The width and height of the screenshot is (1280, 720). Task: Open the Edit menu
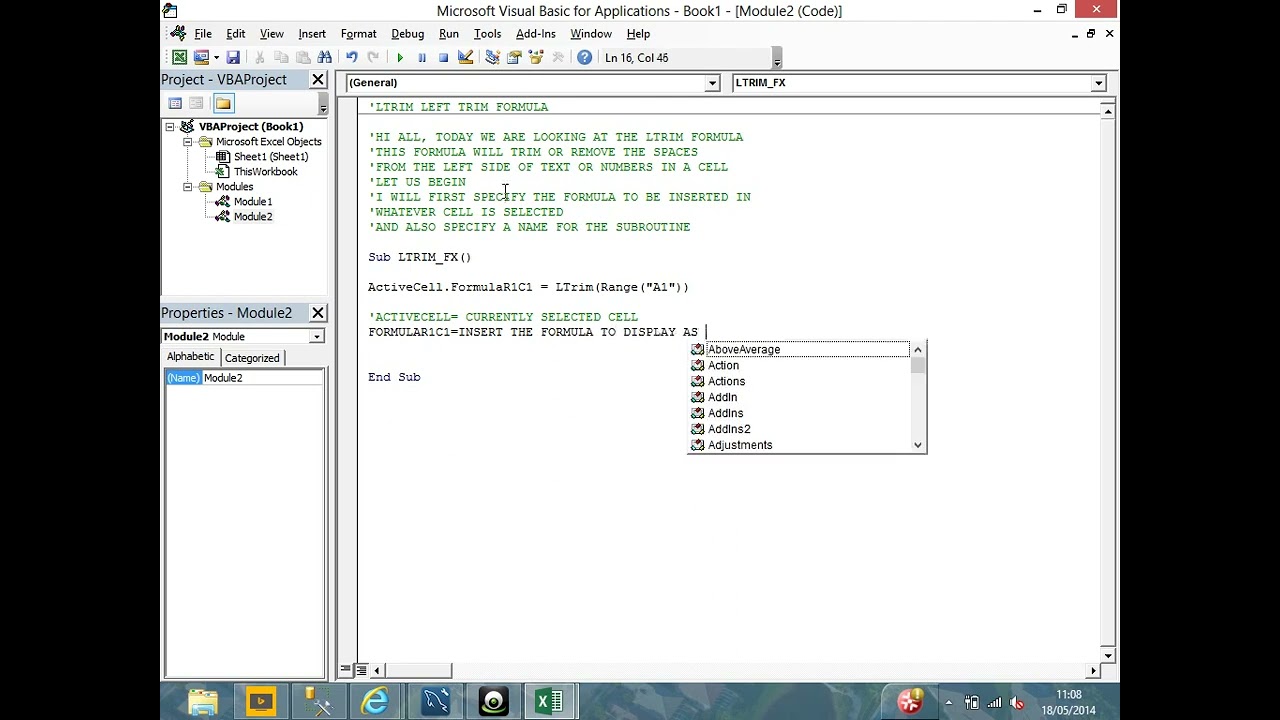pyautogui.click(x=236, y=34)
